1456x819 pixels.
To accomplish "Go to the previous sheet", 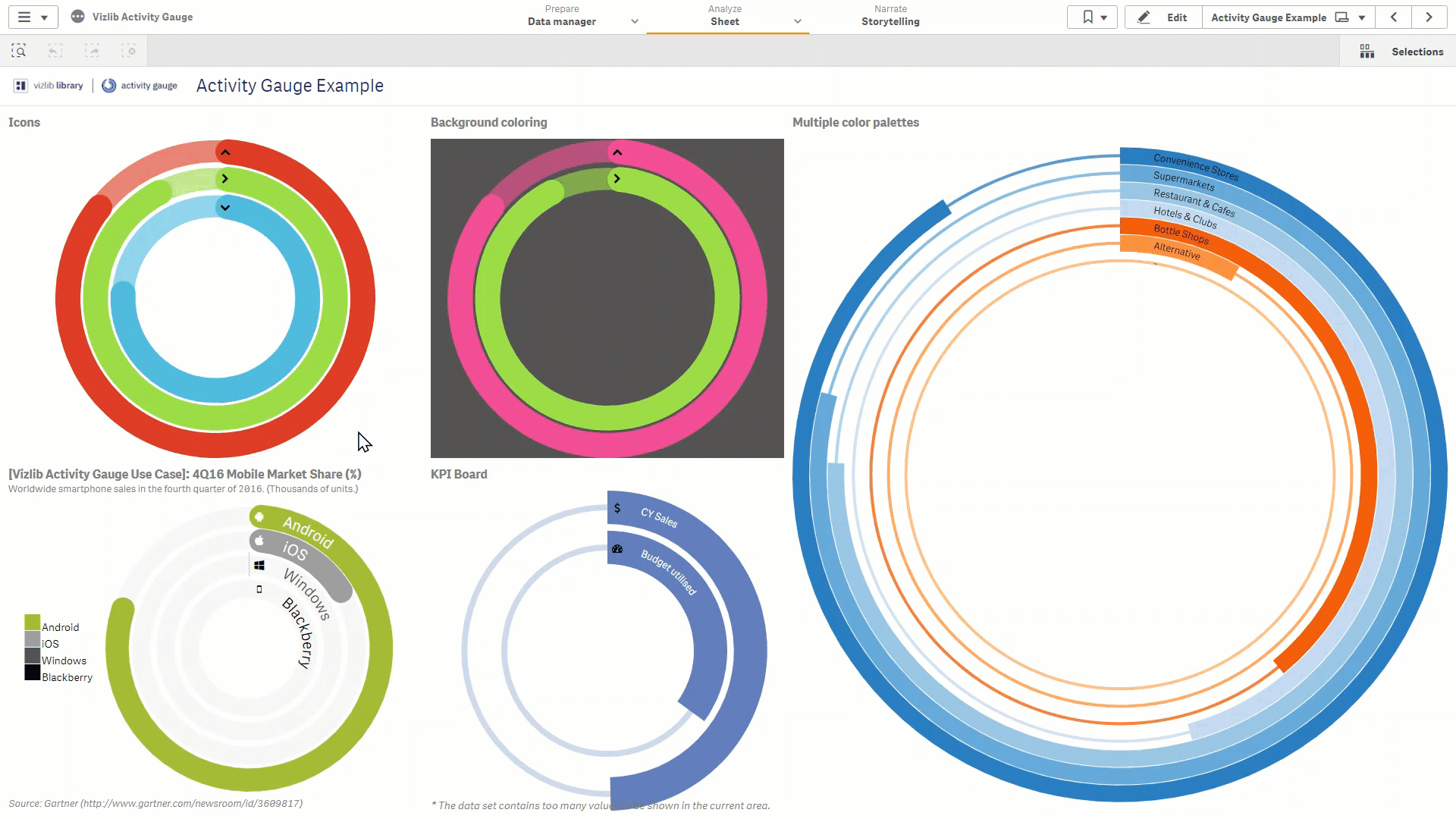I will pos(1394,17).
